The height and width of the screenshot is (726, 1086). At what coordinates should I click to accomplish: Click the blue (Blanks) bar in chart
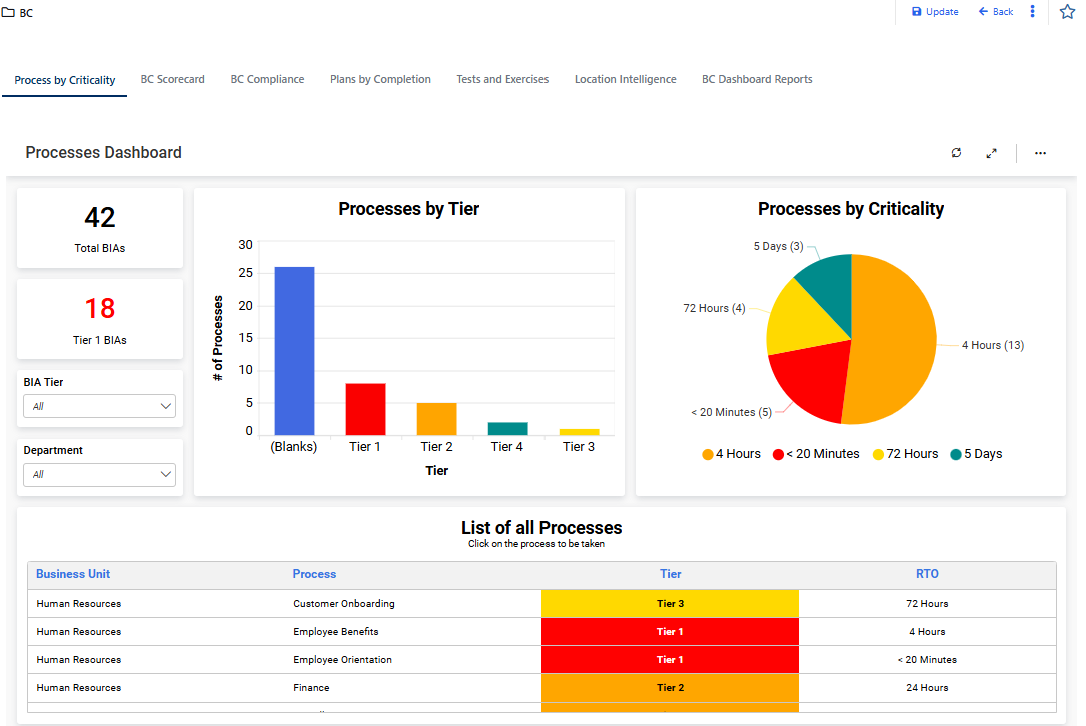tap(294, 350)
